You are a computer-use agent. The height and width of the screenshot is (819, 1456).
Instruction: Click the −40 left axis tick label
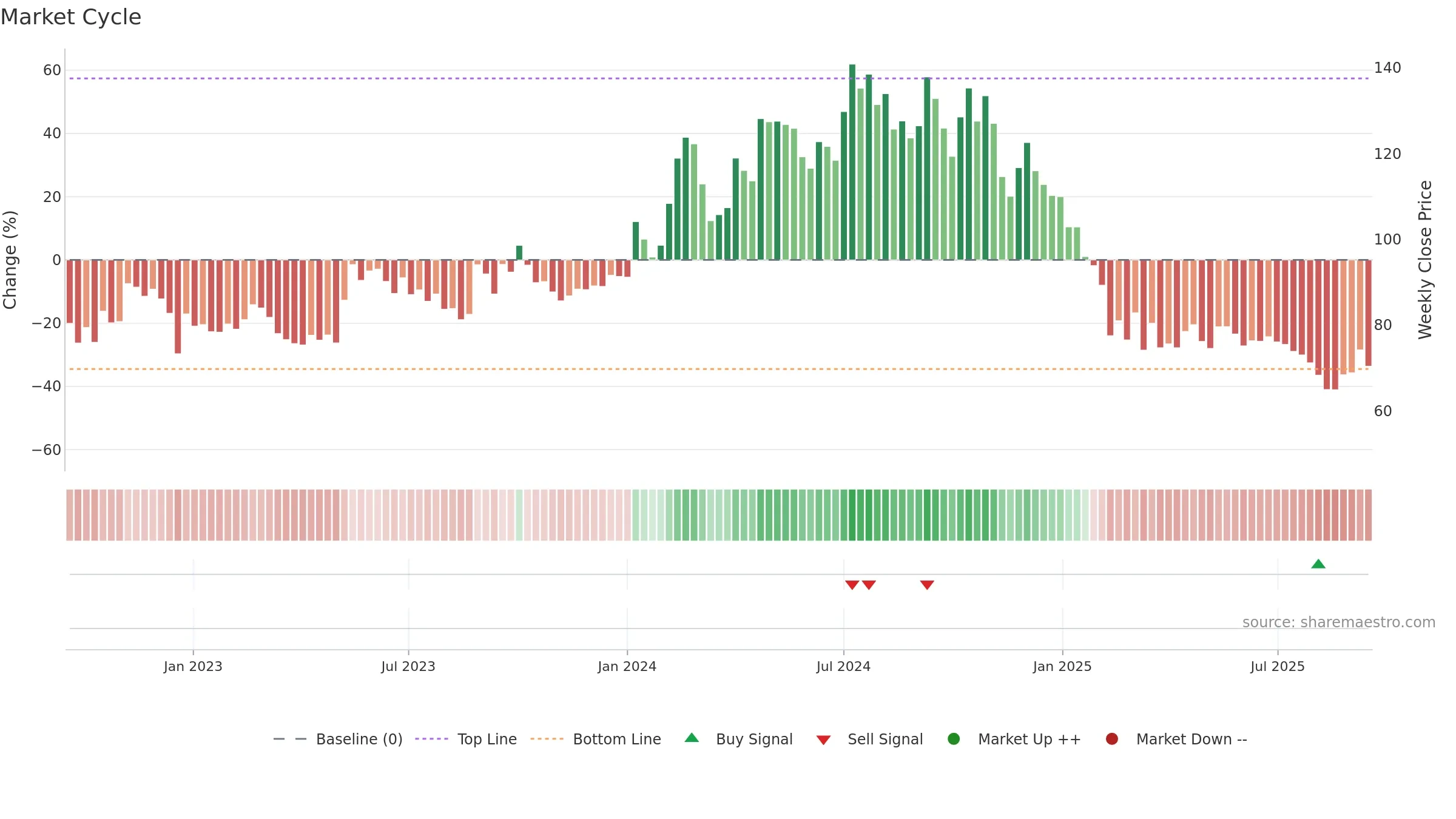(47, 386)
